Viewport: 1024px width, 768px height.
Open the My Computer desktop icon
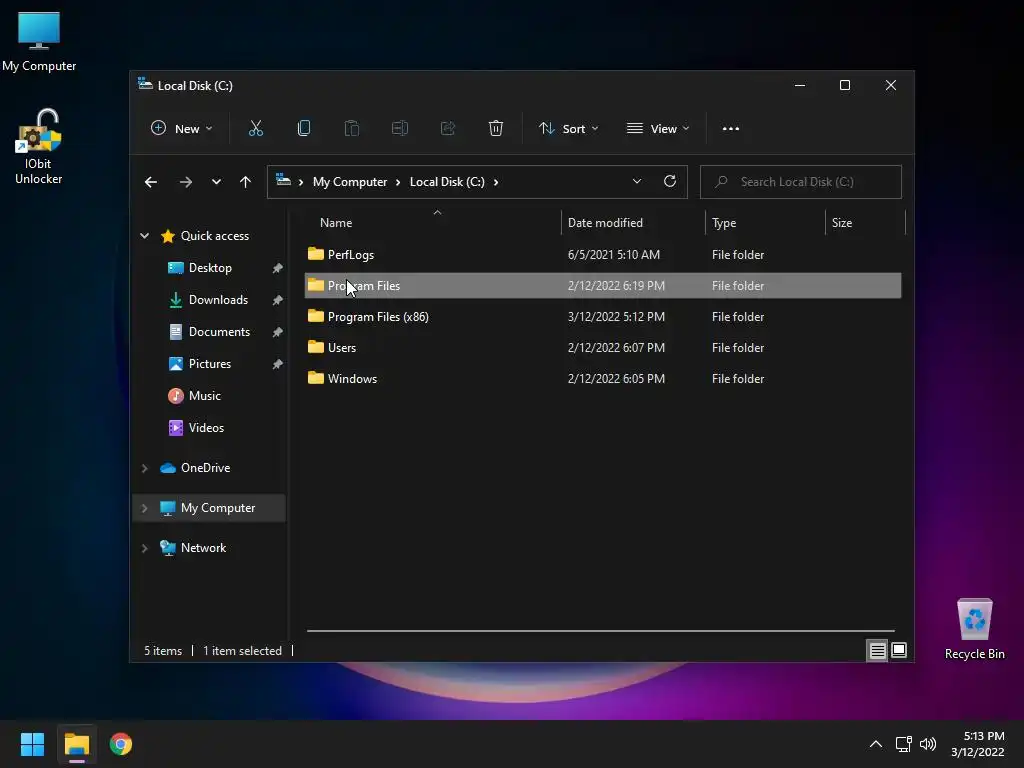[x=39, y=42]
